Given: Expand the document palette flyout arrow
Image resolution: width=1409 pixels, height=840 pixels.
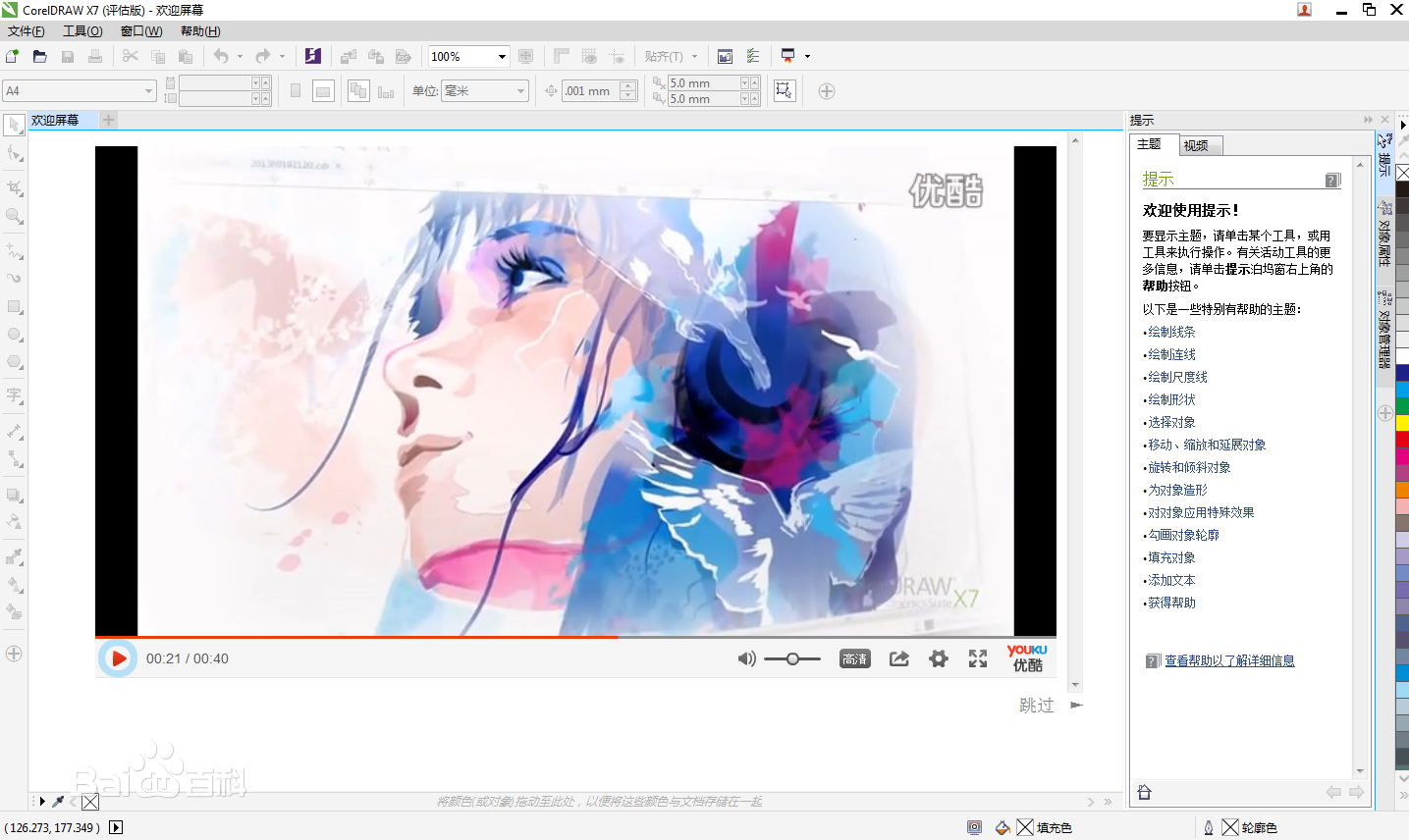Looking at the screenshot, I should (42, 801).
